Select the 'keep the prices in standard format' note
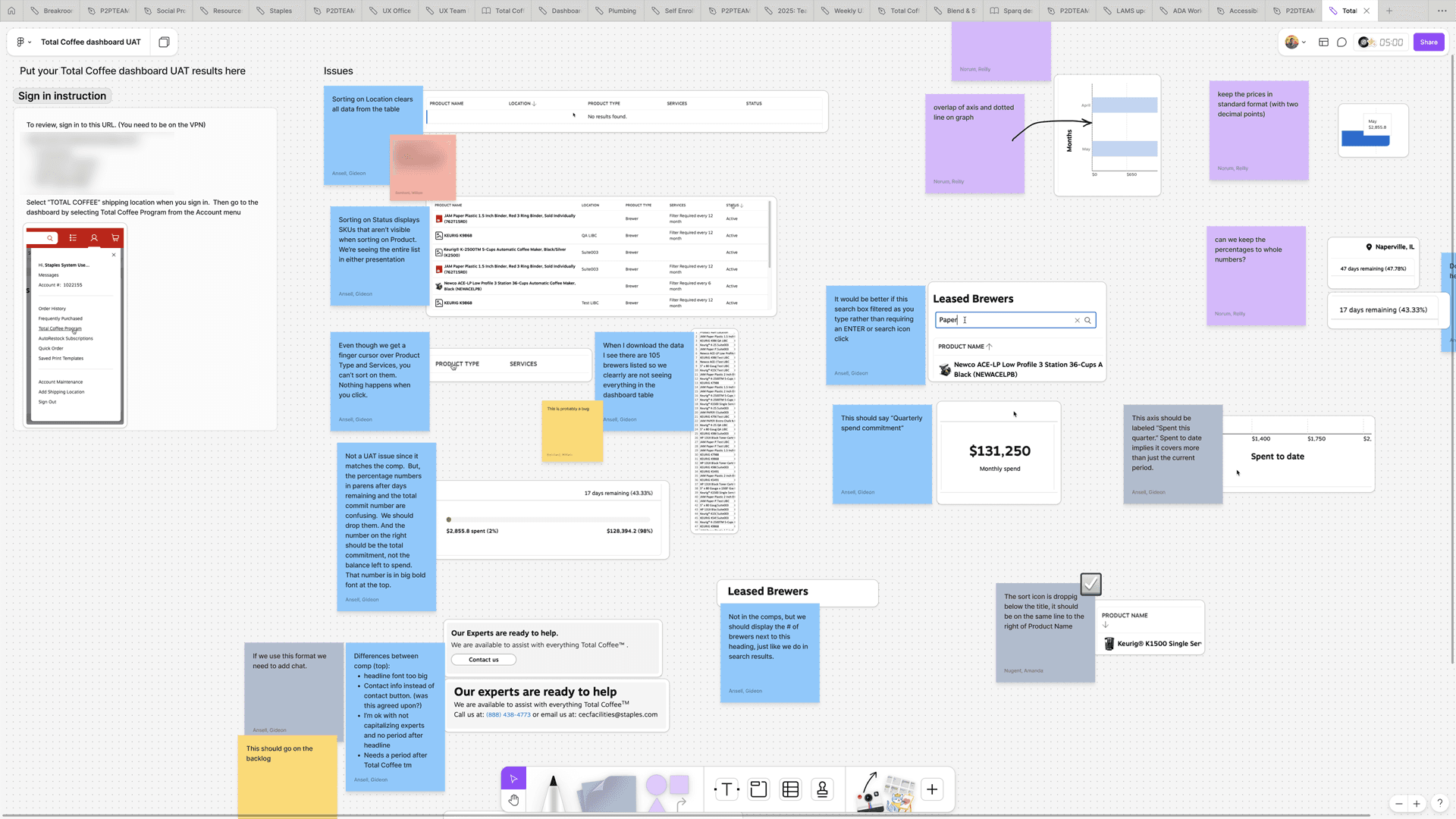This screenshot has height=819, width=1456. tap(1259, 130)
